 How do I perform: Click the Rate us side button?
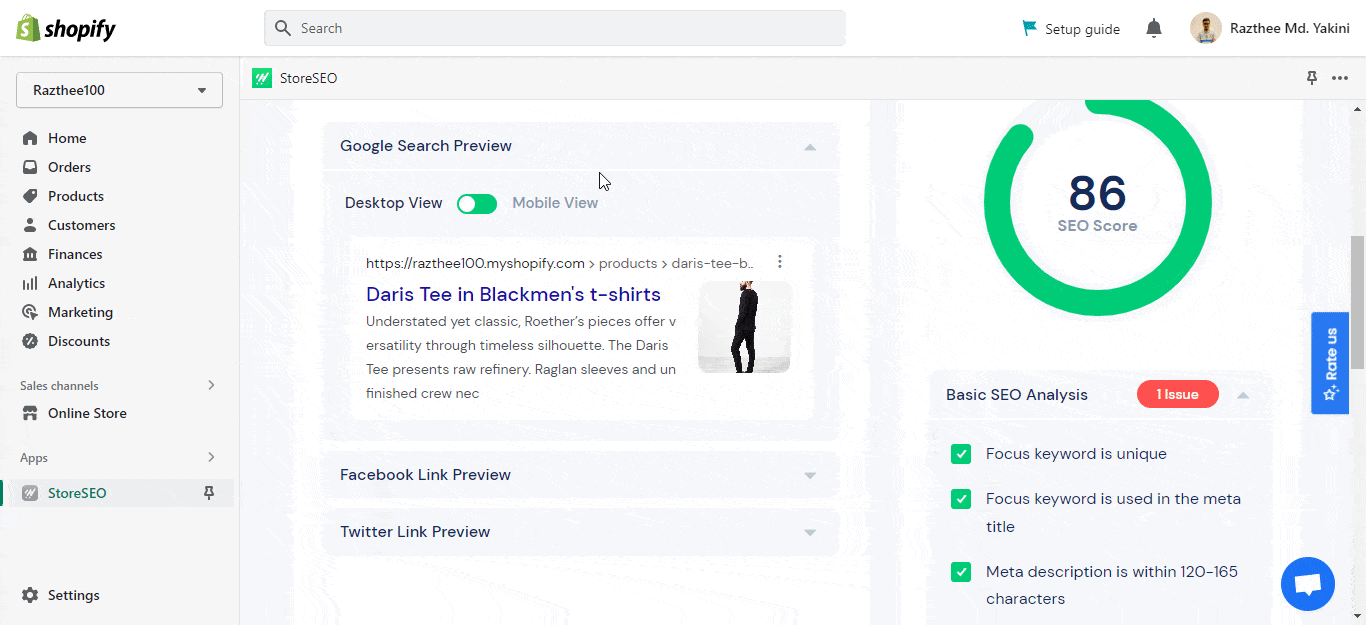(1330, 363)
